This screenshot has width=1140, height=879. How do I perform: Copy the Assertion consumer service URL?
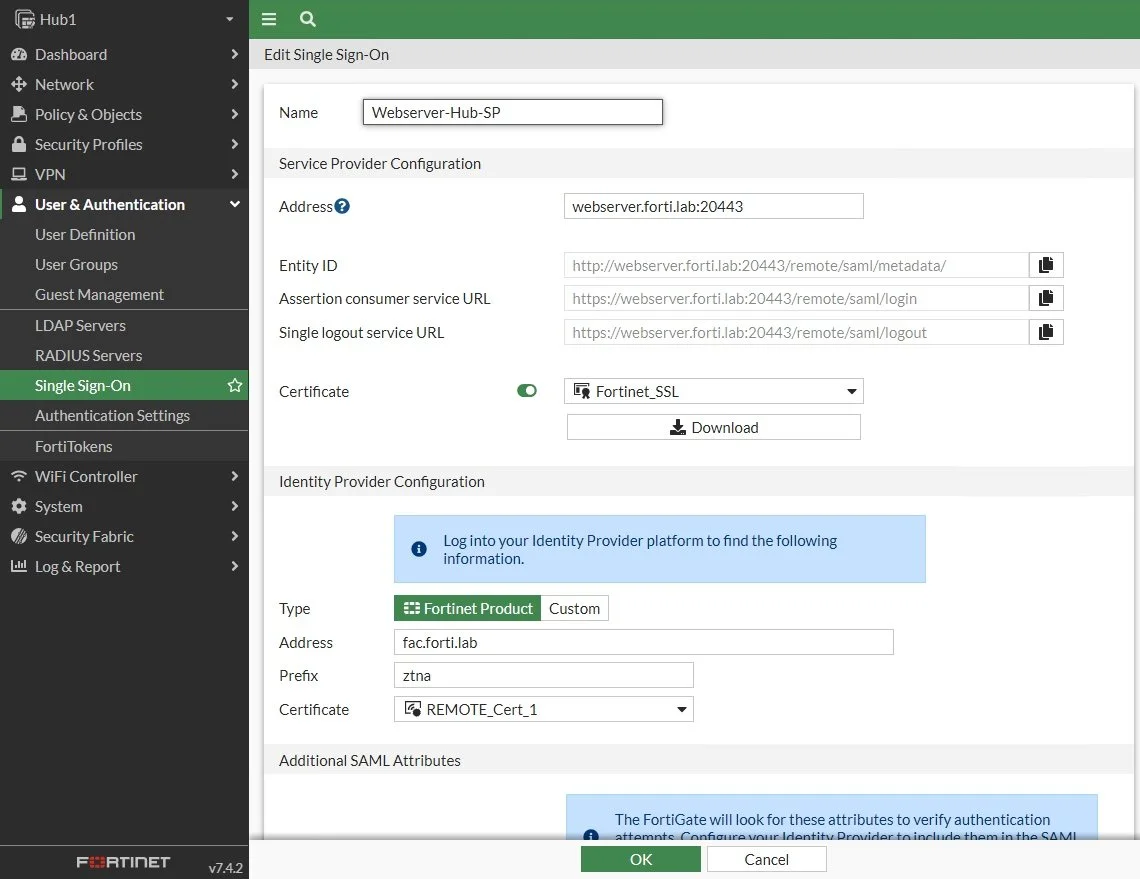[x=1046, y=298]
